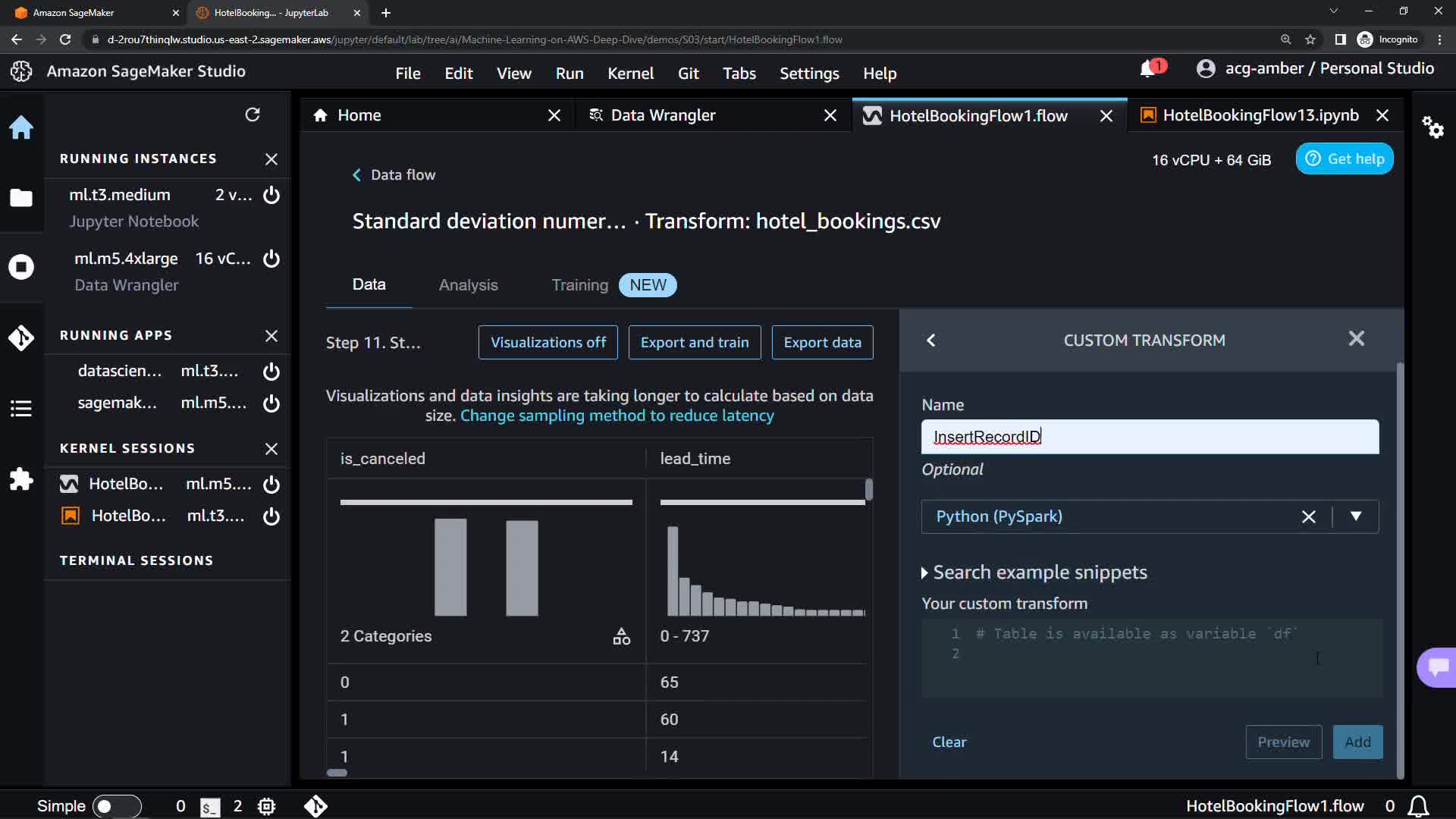Open the Kernel menu
This screenshot has height=819, width=1456.
(x=630, y=74)
